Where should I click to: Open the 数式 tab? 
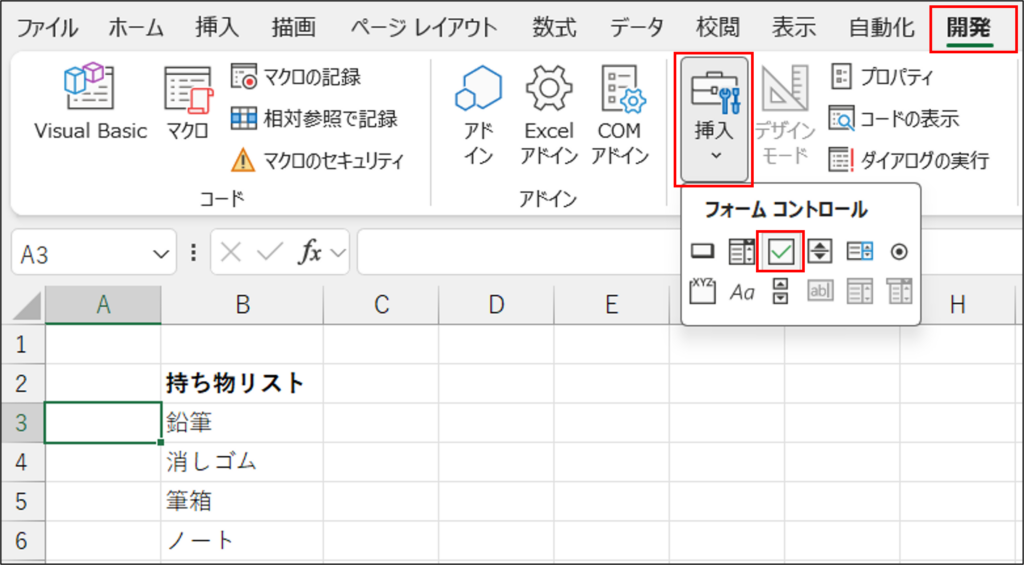tap(554, 27)
